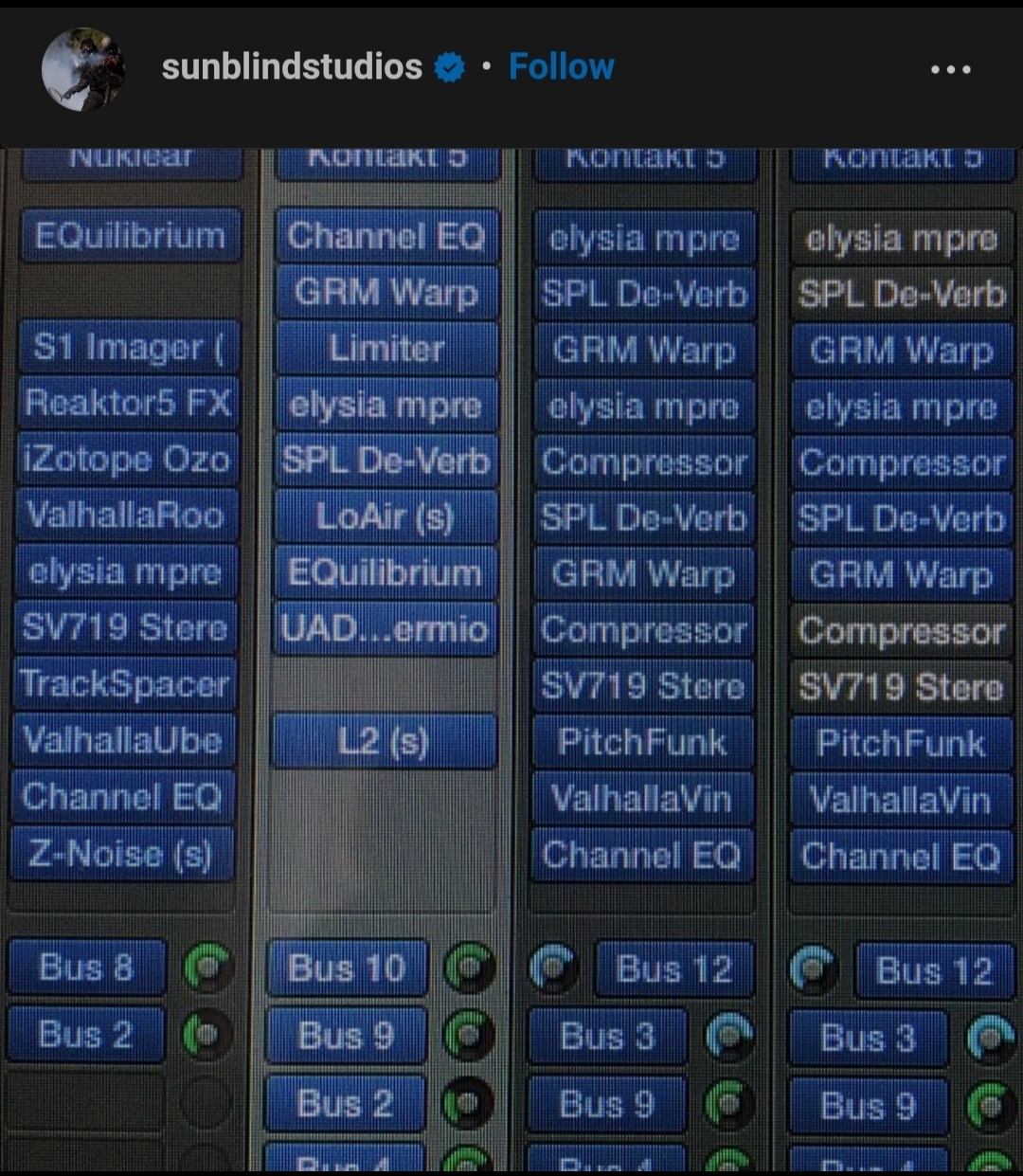Viewport: 1023px width, 1176px height.
Task: Open Bus 2 send below Bus 10's Bus 9
Action: (345, 1104)
